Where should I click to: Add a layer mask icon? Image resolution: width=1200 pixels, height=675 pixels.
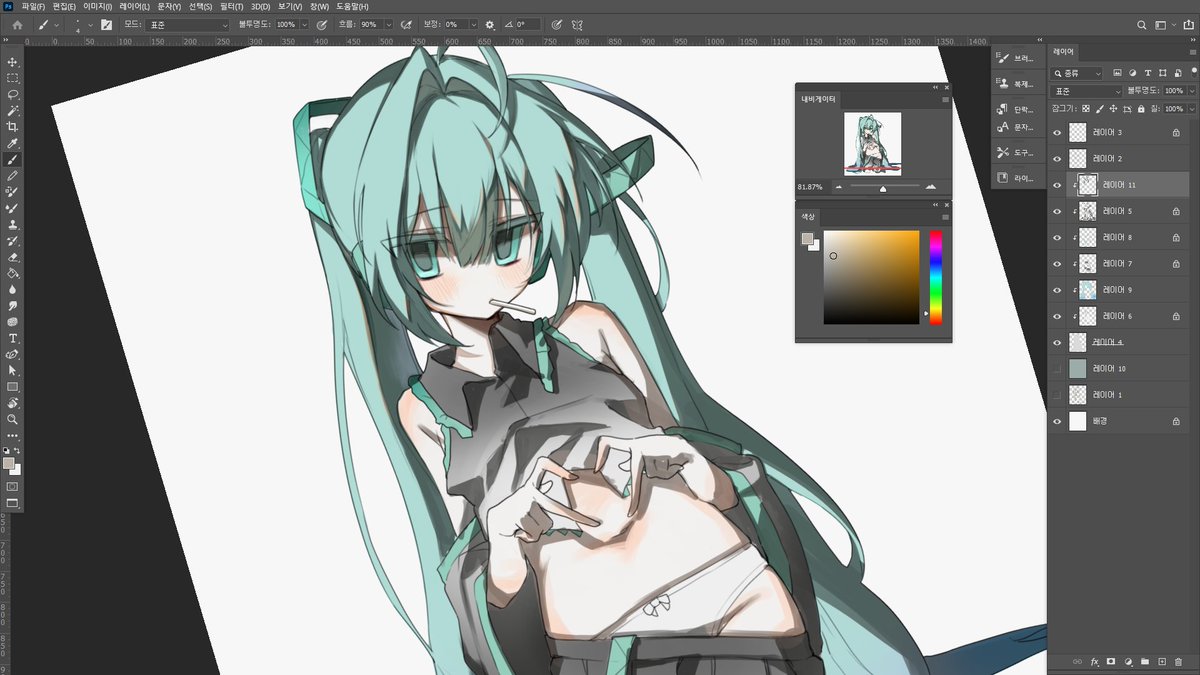(x=1111, y=662)
